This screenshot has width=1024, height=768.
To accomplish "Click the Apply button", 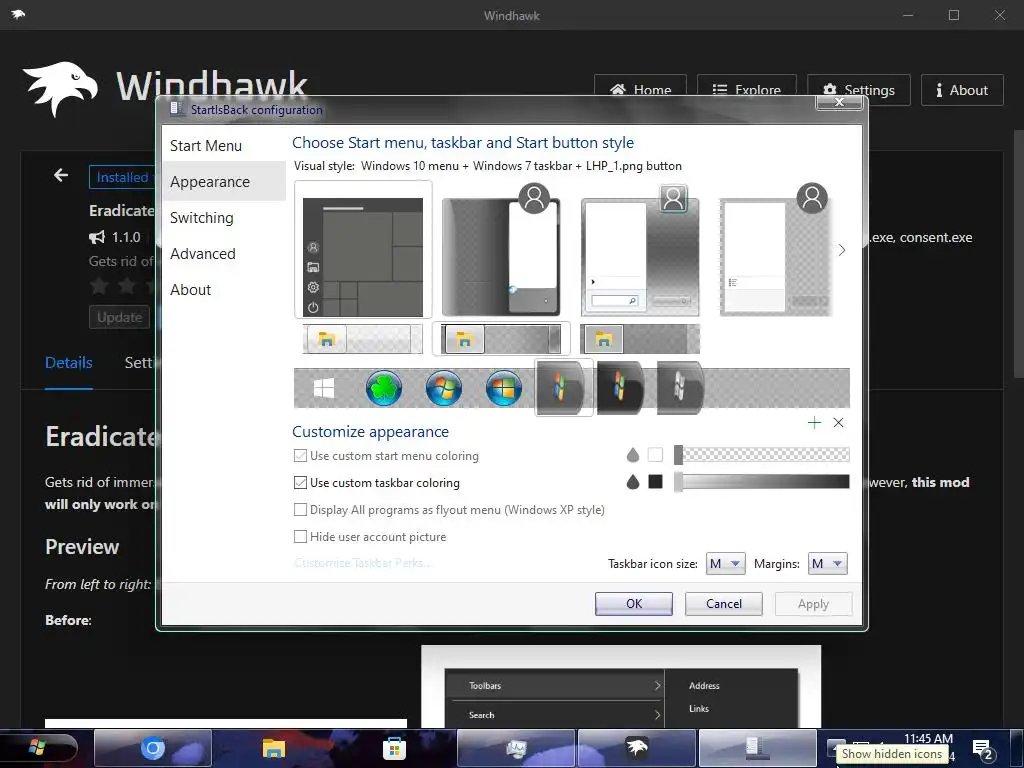I will (813, 603).
